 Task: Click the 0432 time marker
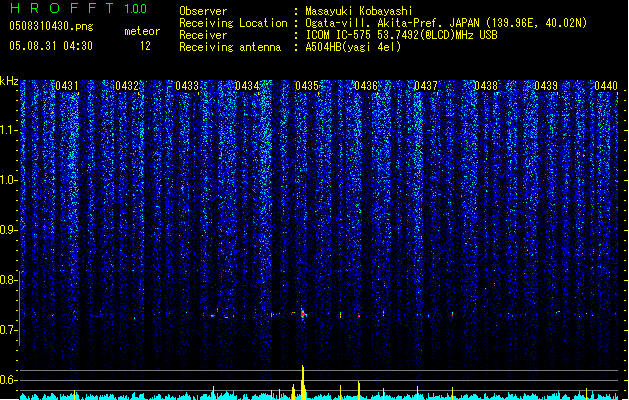(127, 86)
